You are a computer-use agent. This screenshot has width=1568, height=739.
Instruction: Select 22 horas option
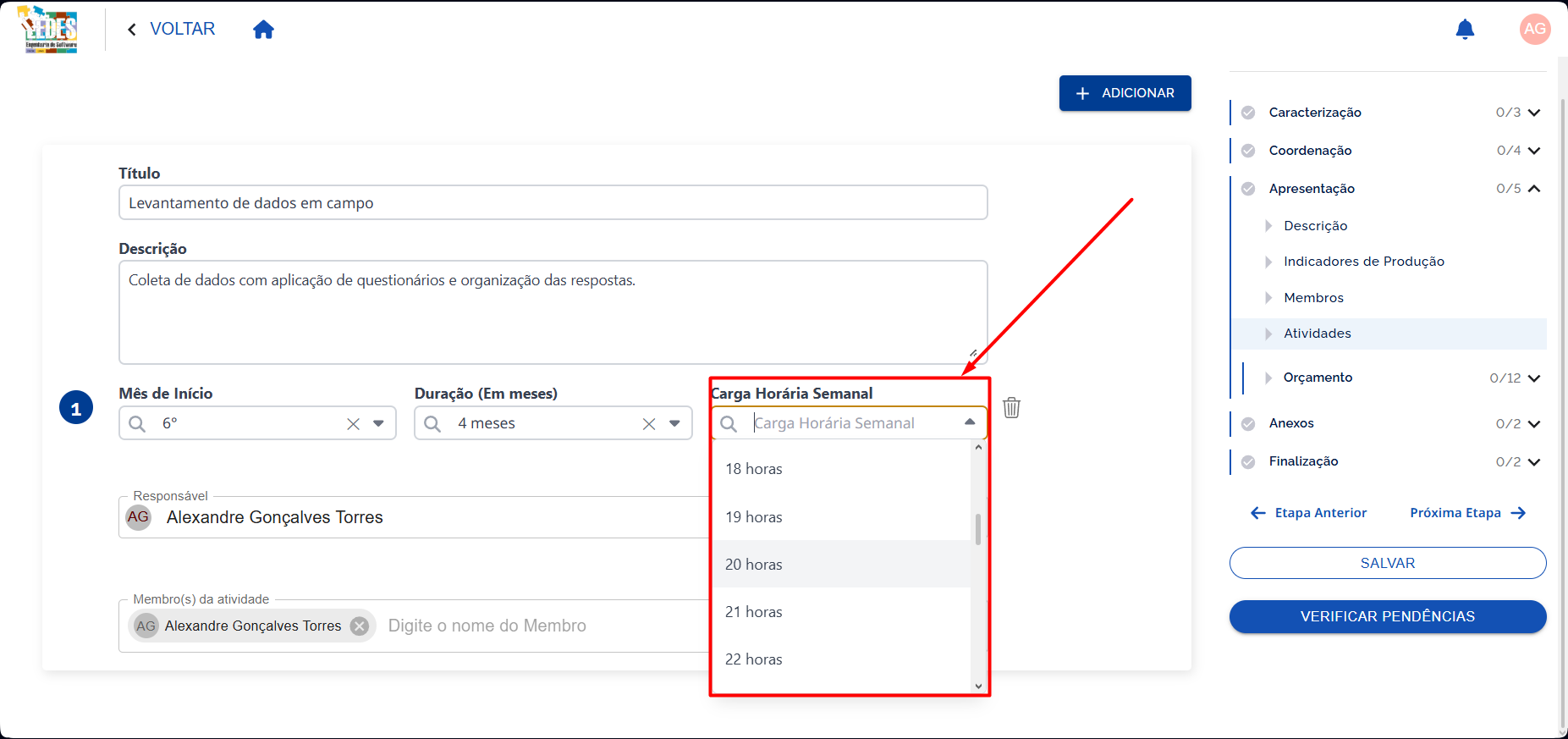pos(842,659)
